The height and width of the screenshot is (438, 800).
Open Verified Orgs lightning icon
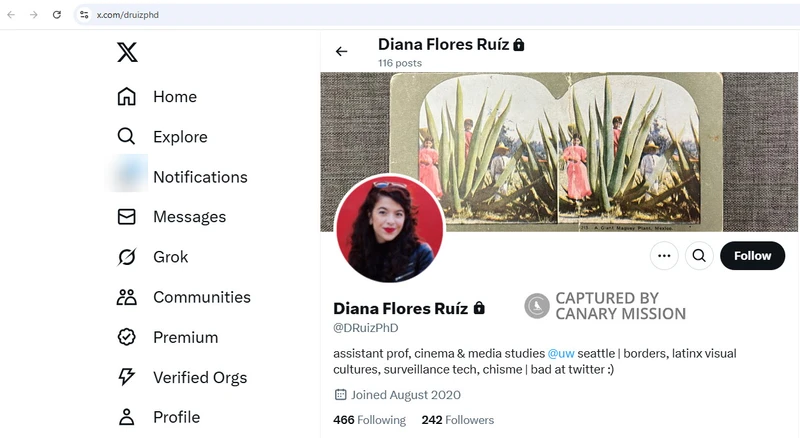[x=127, y=377]
